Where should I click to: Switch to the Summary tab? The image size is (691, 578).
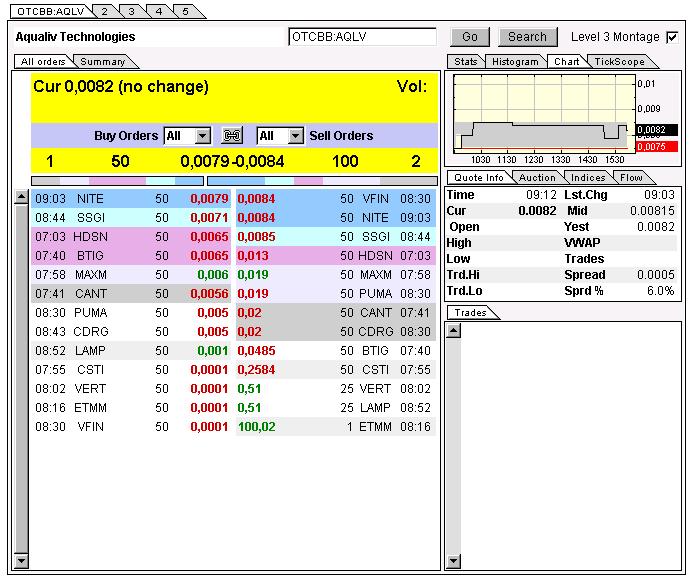coord(103,62)
